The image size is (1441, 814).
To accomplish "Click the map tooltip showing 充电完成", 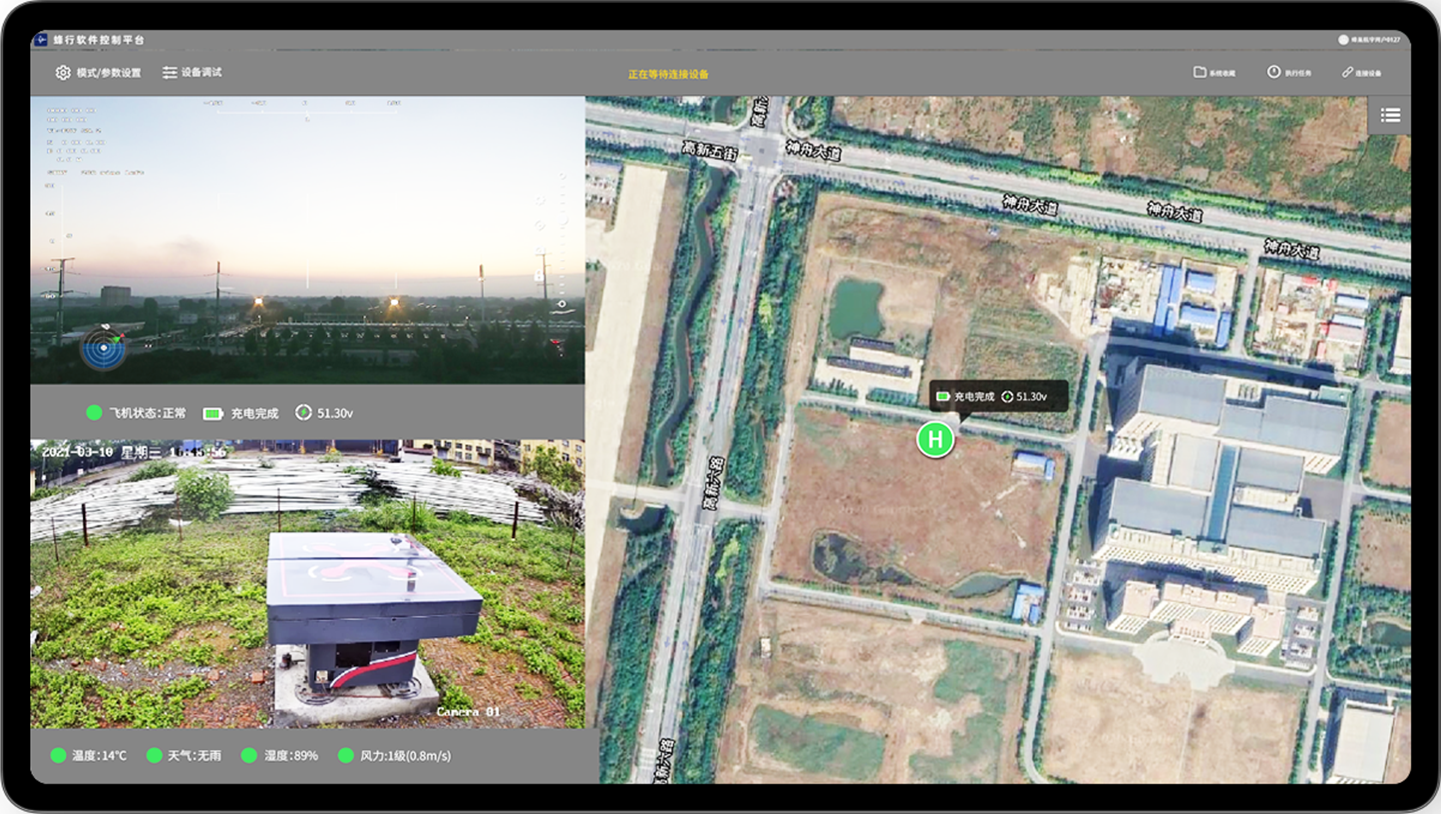I will [997, 397].
